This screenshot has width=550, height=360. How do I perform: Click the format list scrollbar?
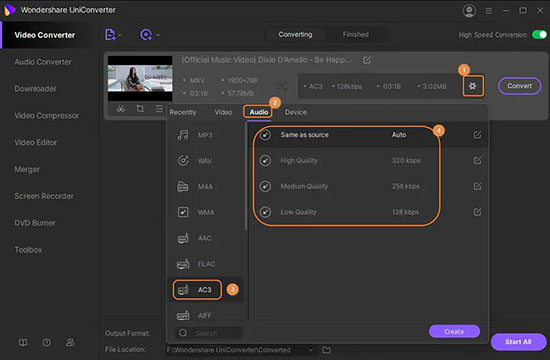coord(246,177)
